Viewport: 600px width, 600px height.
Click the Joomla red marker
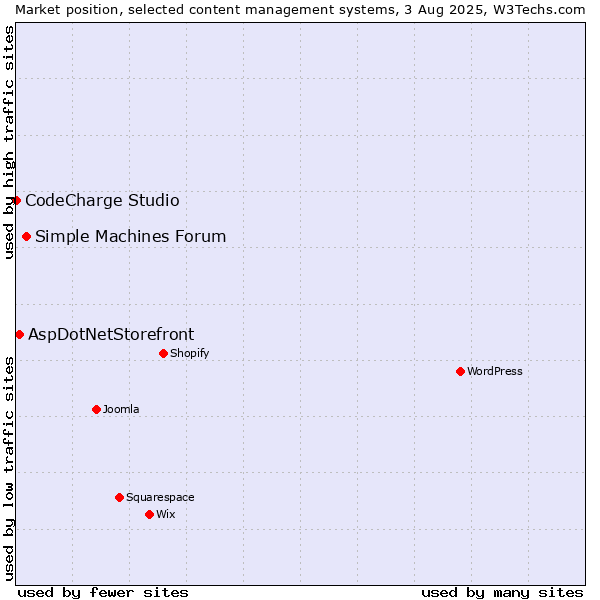(96, 409)
